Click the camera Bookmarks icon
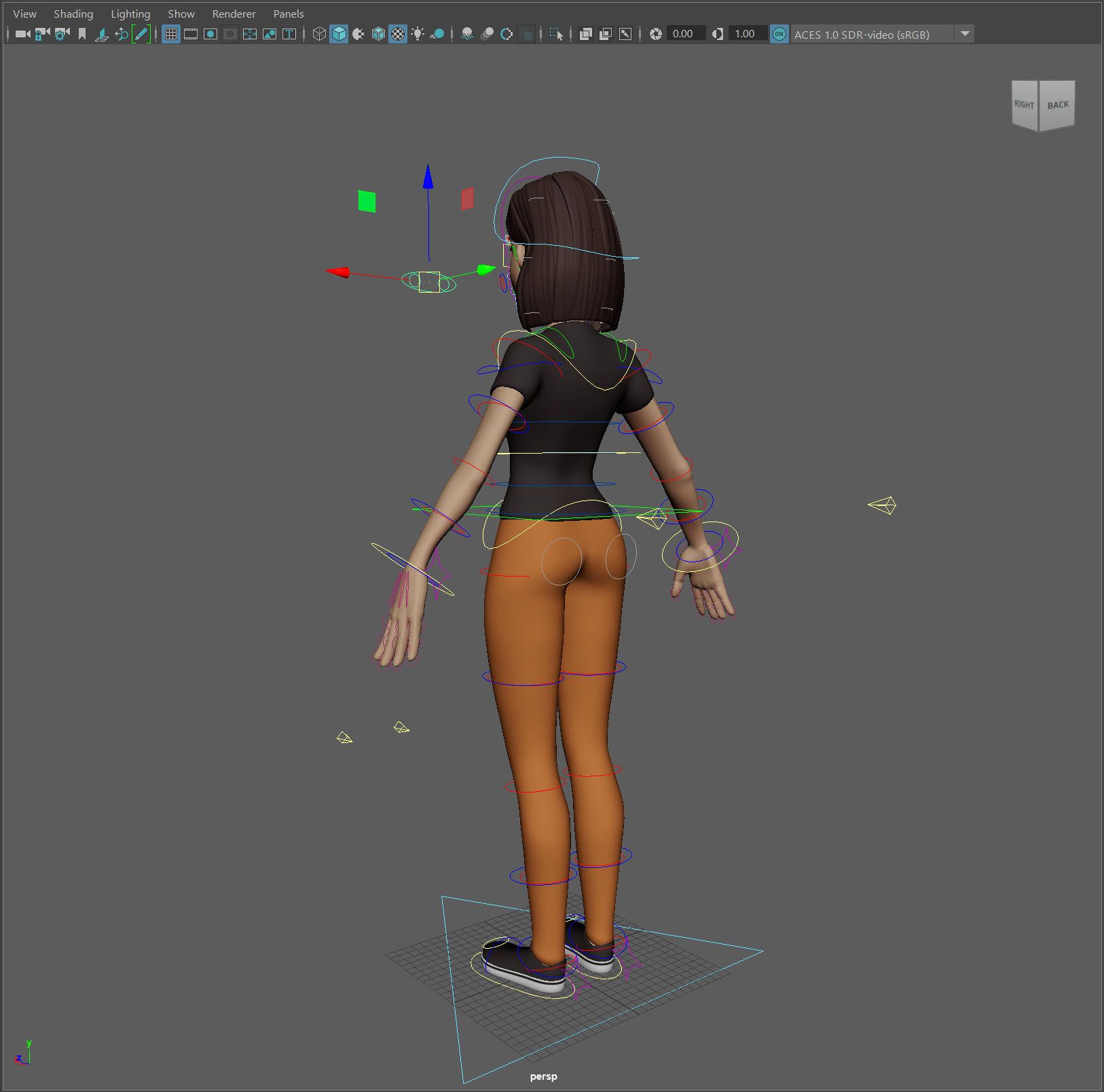The image size is (1104, 1092). pyautogui.click(x=82, y=34)
